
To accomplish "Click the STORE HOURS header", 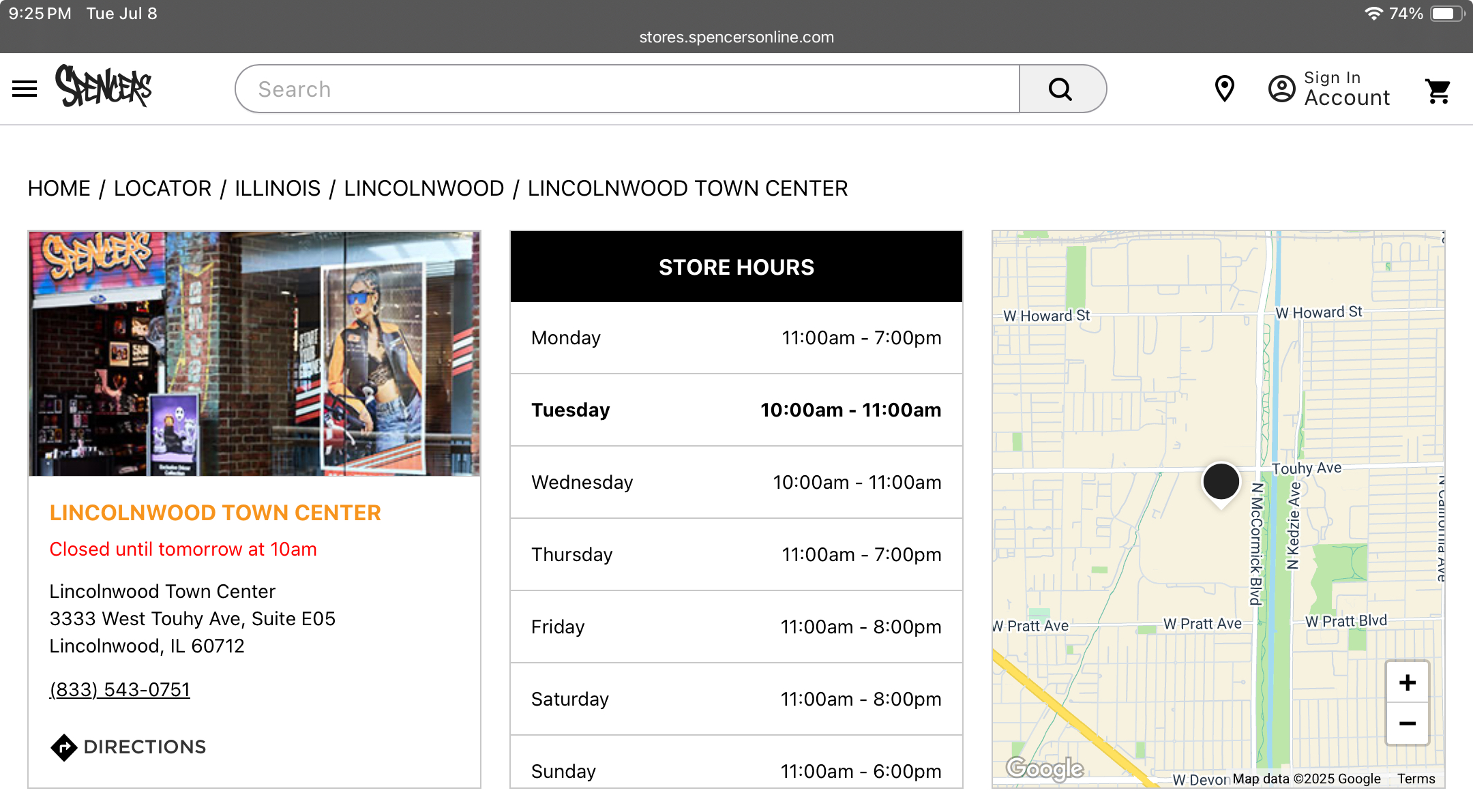I will point(736,267).
